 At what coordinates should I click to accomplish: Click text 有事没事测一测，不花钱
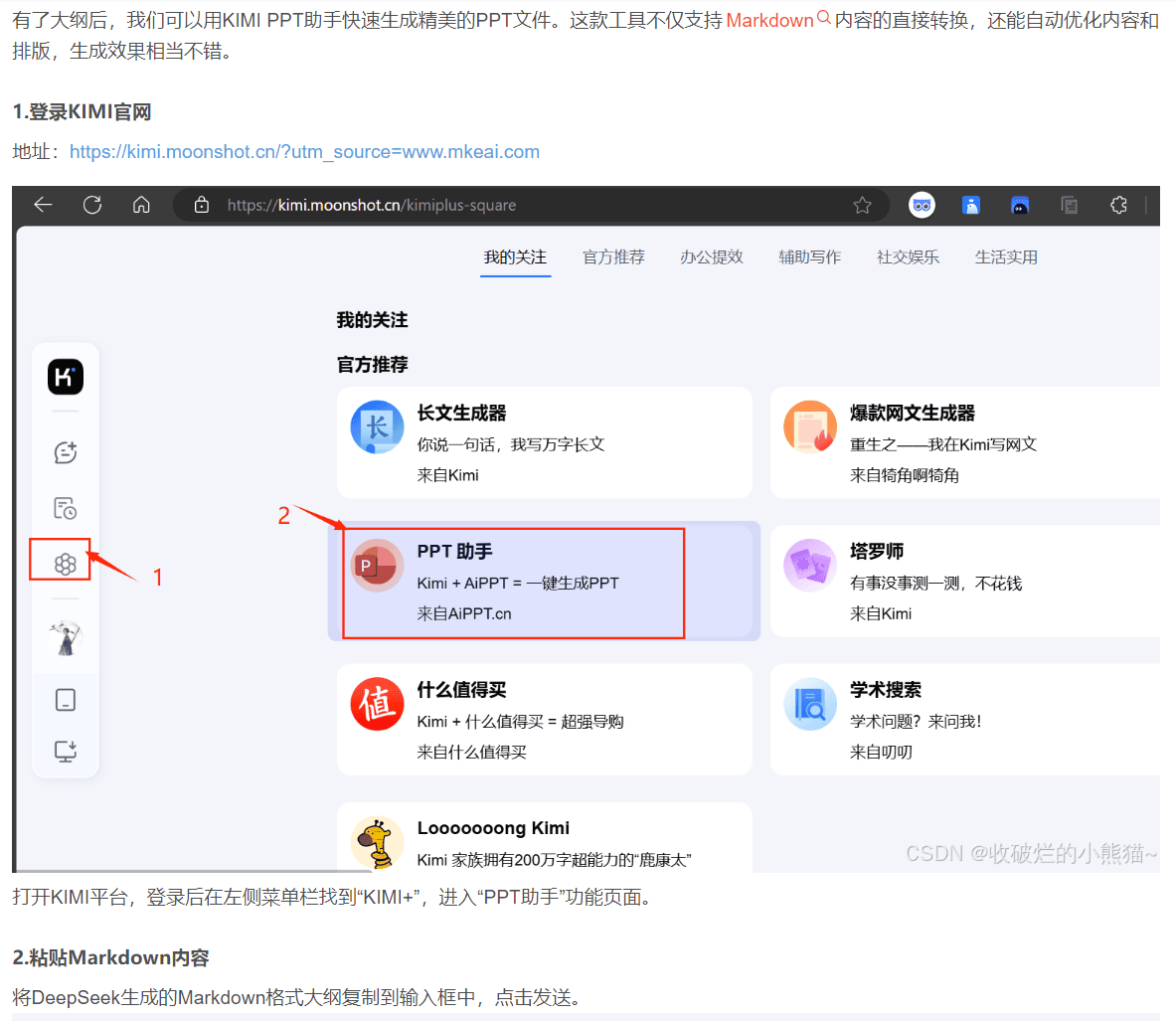click(936, 583)
